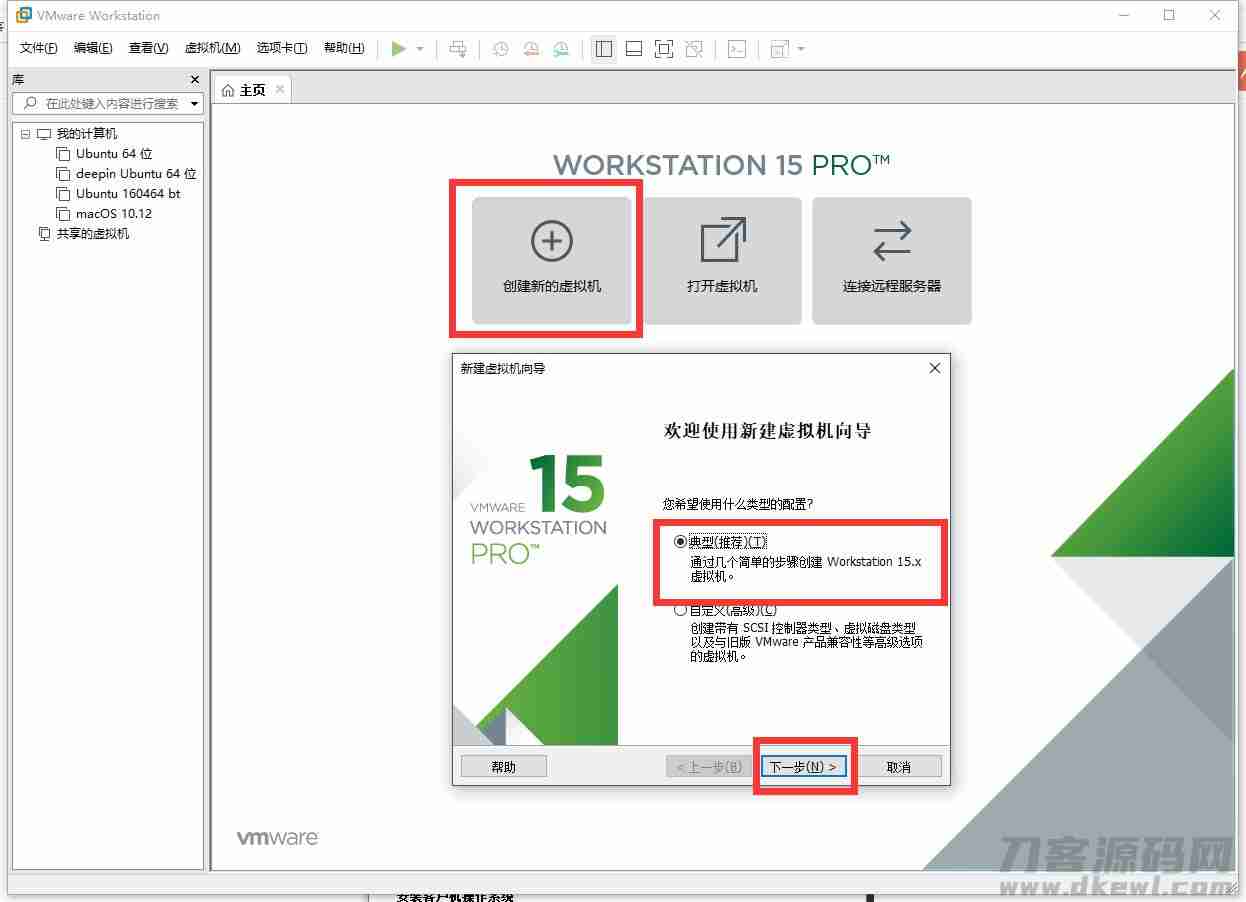
Task: Select 我的计算机 in the library tree
Action: tap(86, 134)
